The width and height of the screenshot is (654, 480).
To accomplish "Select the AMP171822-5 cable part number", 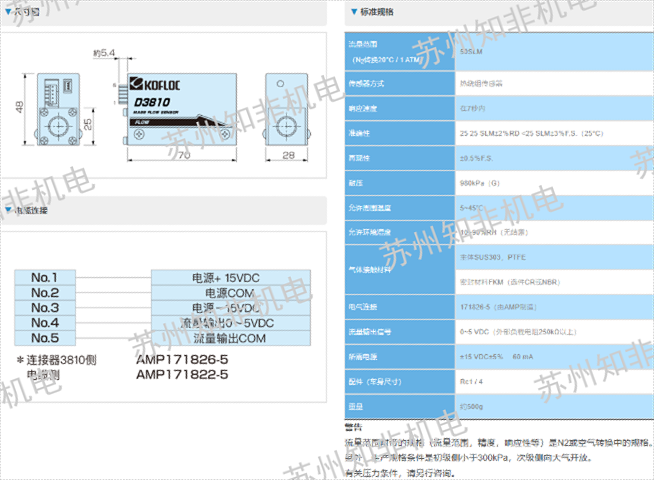I will [182, 374].
